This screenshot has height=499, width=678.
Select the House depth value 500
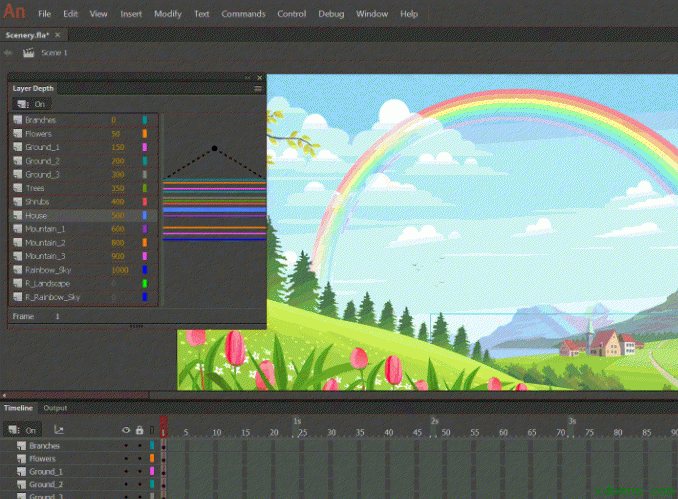tap(118, 215)
